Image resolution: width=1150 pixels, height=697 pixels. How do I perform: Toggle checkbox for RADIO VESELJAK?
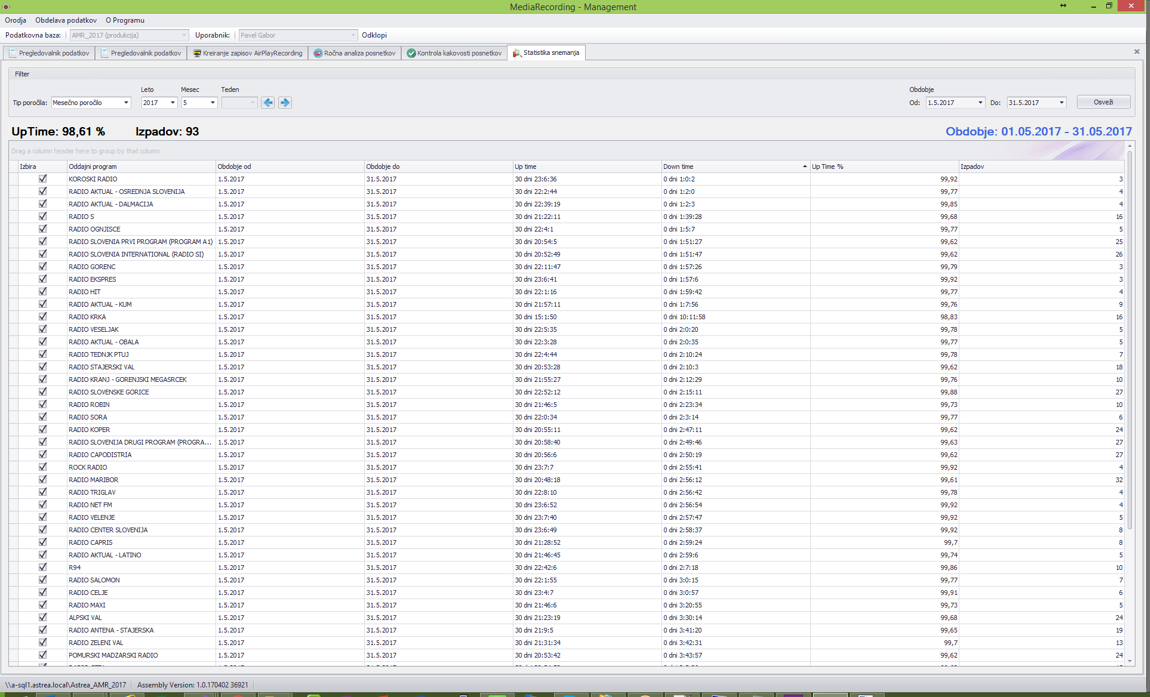(43, 329)
